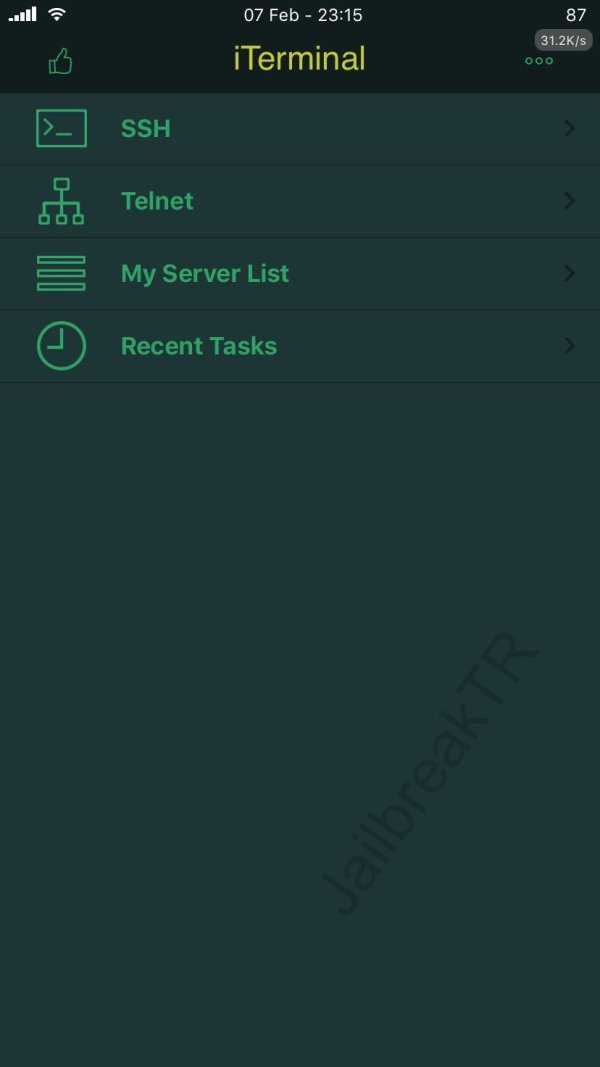Click the Recent Tasks clock icon
Image resolution: width=600 pixels, height=1067 pixels.
click(x=61, y=346)
